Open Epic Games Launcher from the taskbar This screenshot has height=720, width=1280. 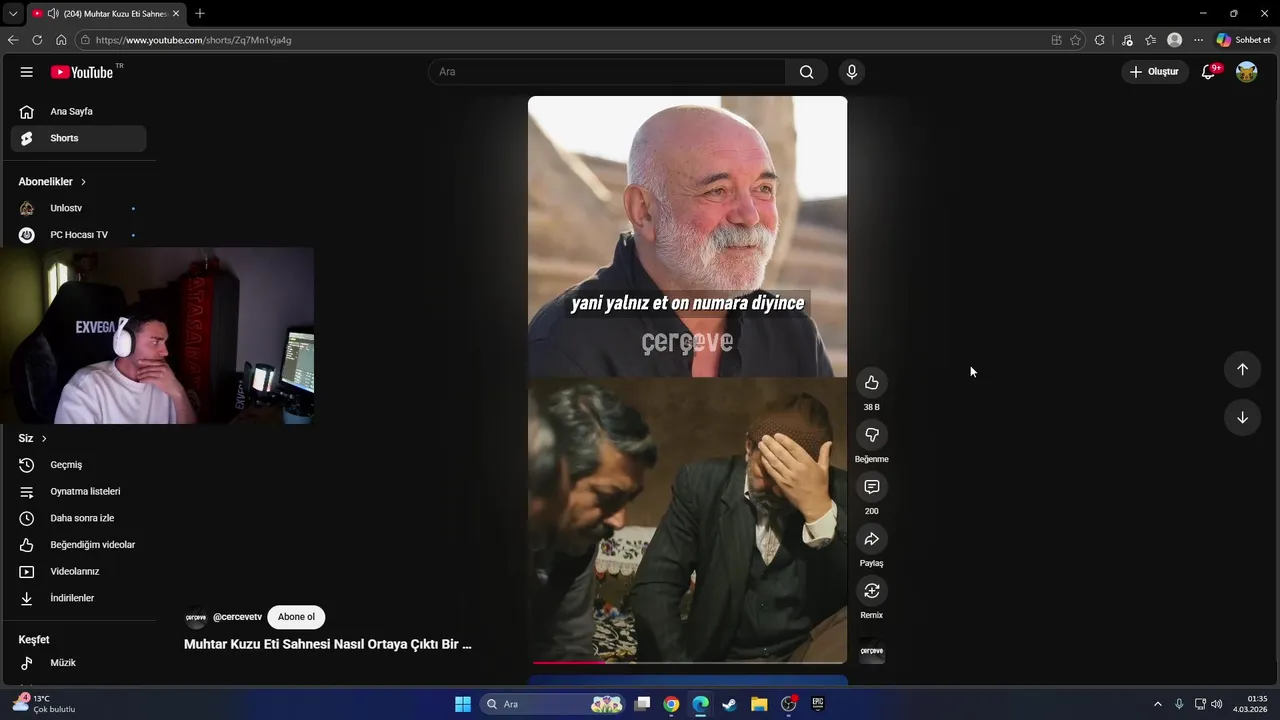point(818,704)
